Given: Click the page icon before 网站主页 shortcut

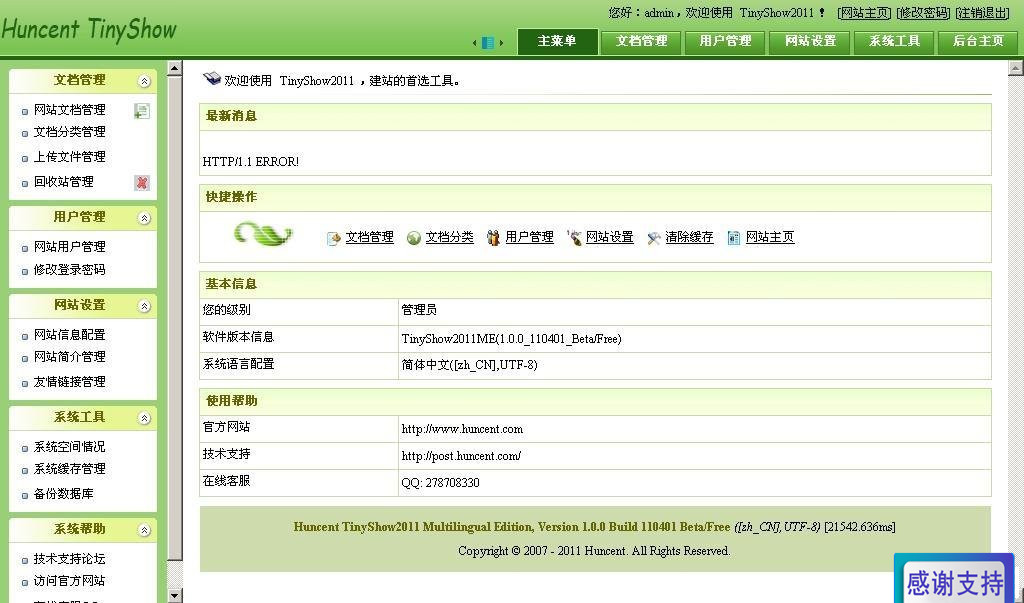Looking at the screenshot, I should (x=734, y=238).
